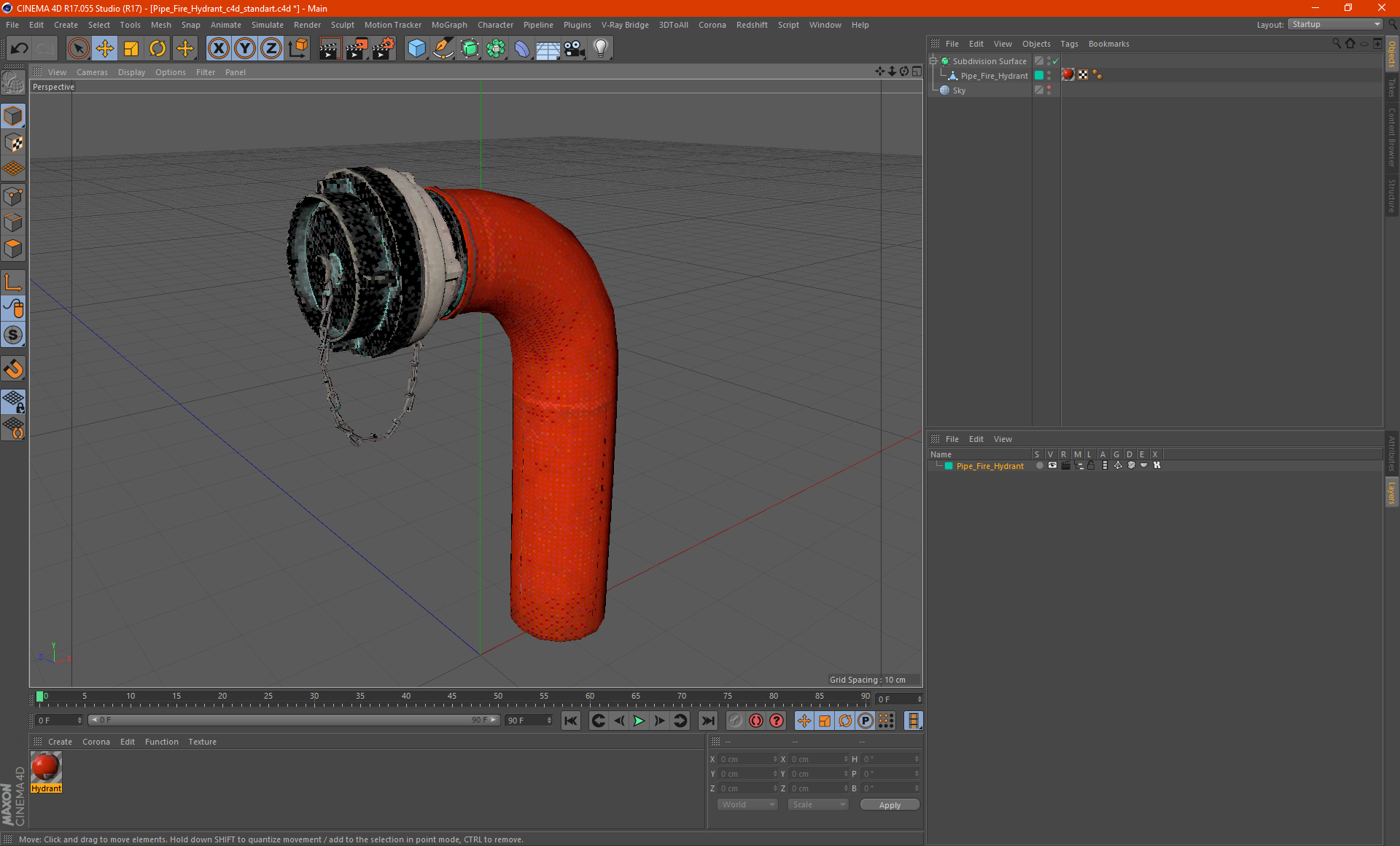Enable Axis modification tool
Viewport: 1400px width, 846px height.
[13, 282]
